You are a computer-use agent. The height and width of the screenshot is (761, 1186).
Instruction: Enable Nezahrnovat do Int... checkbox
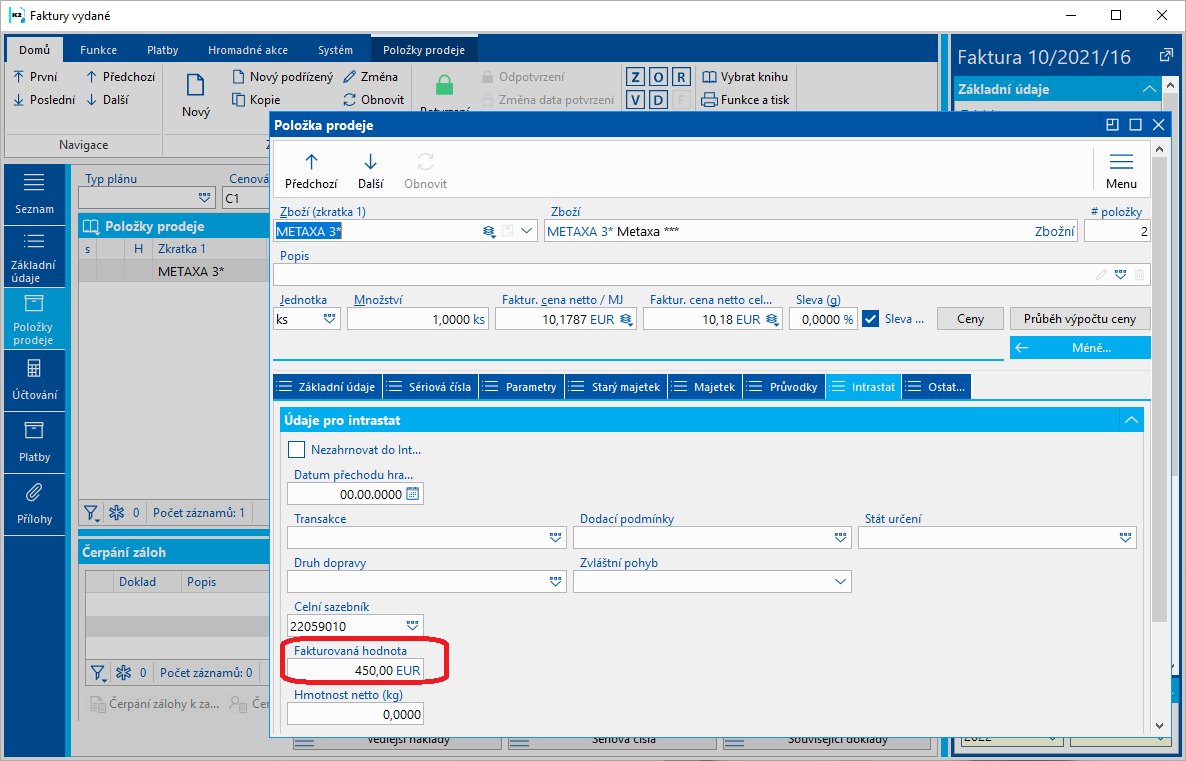pos(296,450)
